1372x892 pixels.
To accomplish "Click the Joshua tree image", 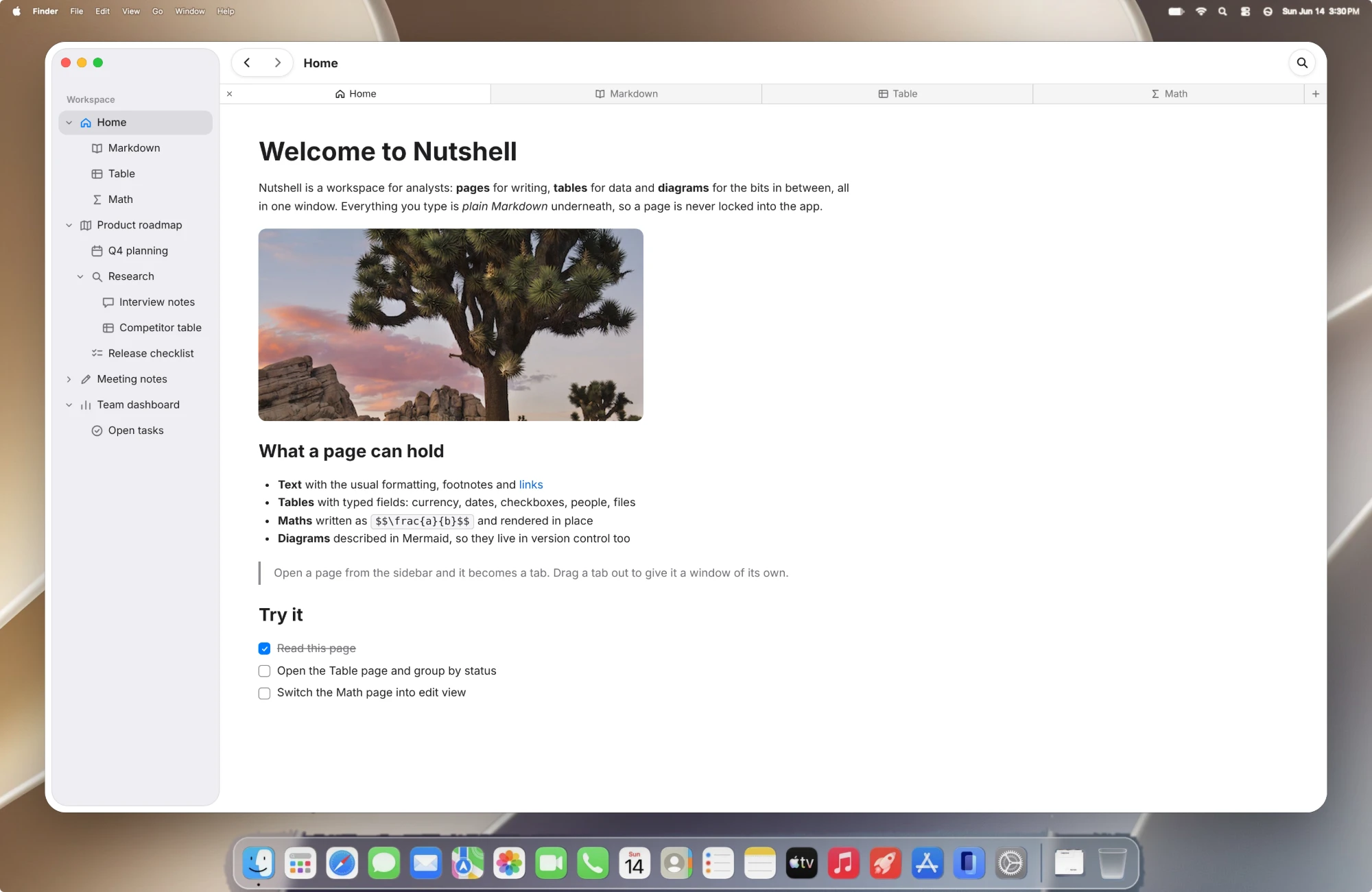I will 451,325.
